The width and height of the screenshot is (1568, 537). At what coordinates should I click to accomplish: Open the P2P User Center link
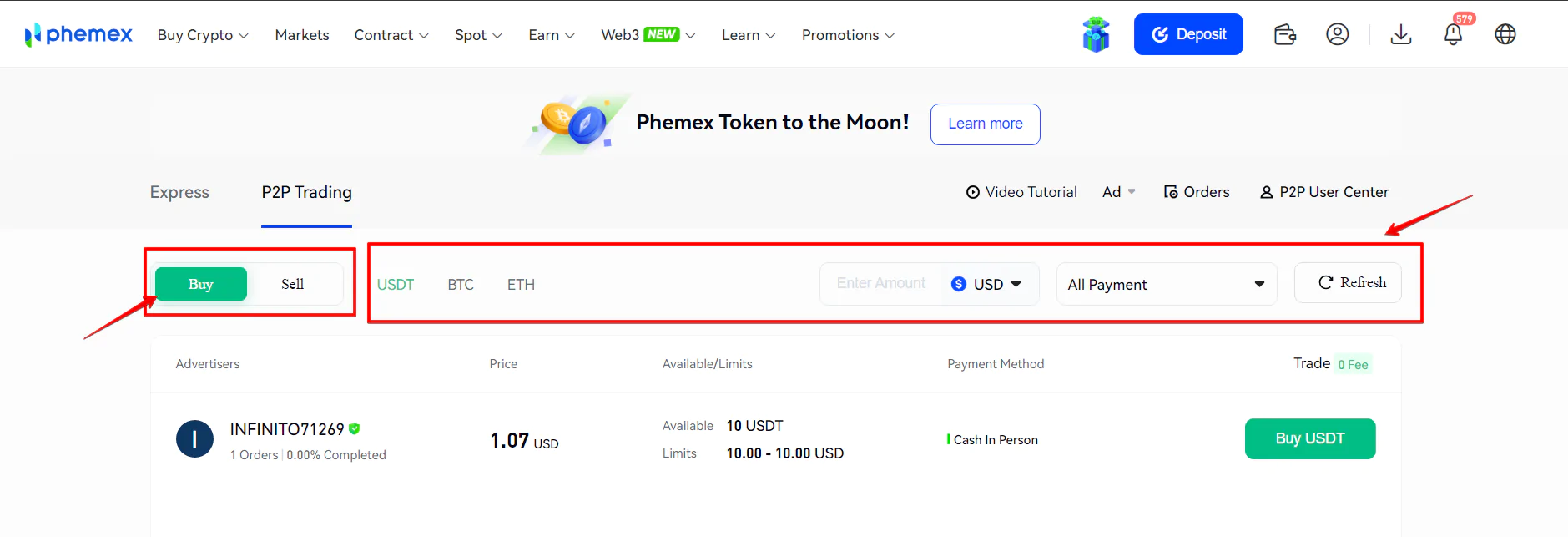1324,192
